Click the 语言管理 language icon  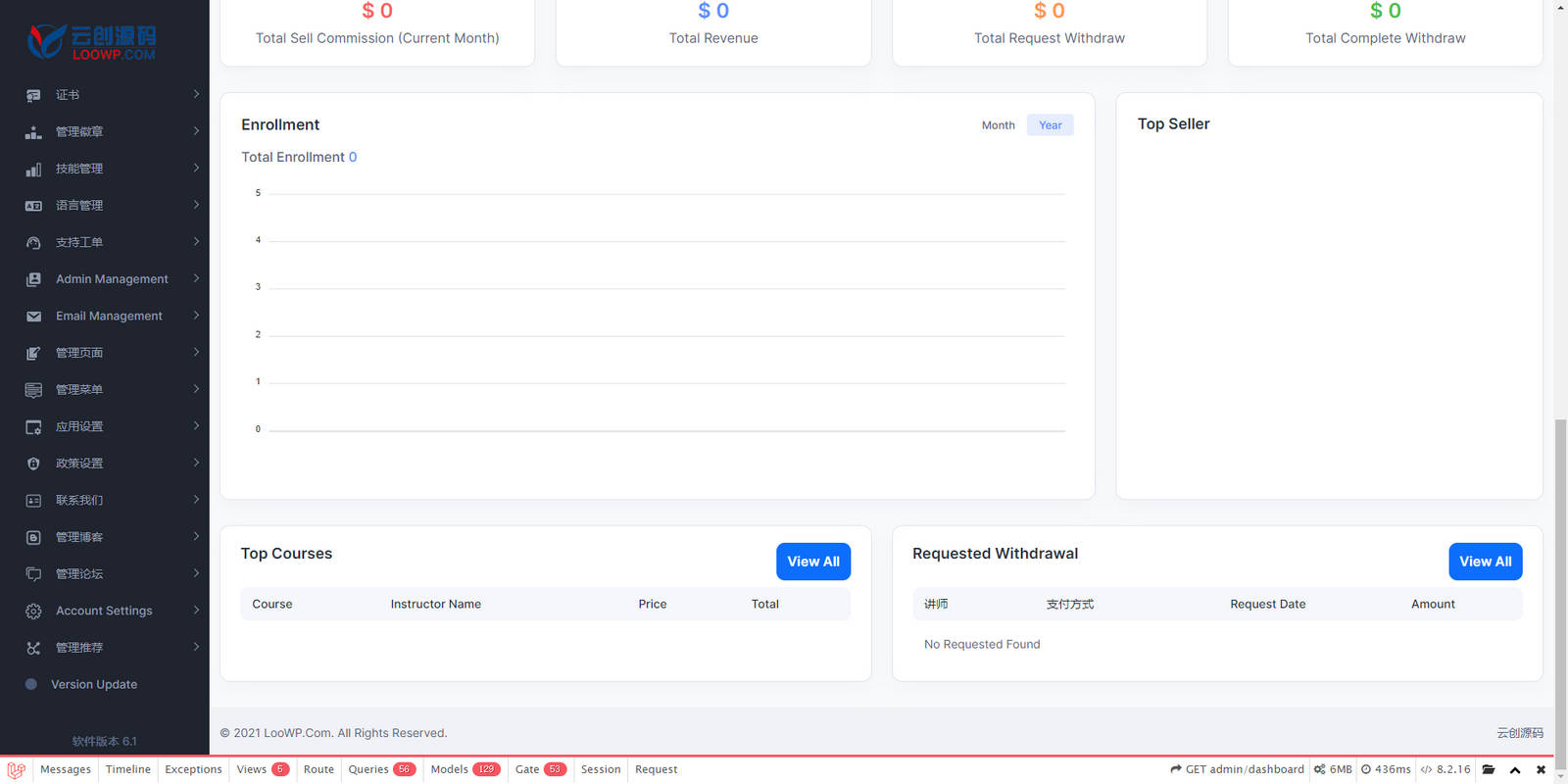coord(33,206)
